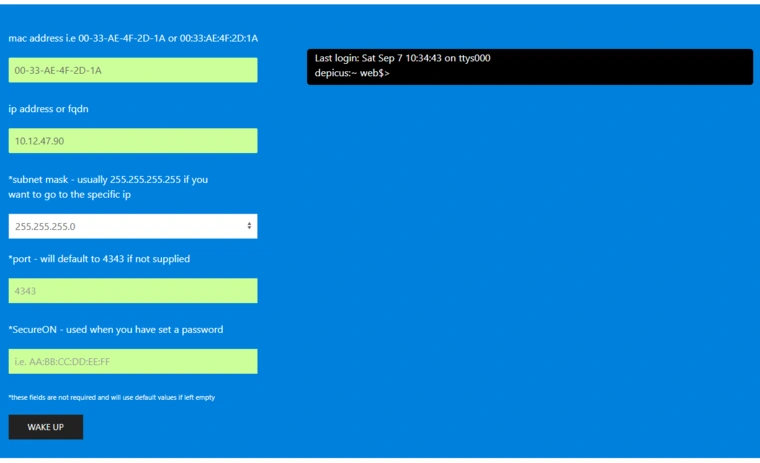Screen dimensions: 760x463
Task: Open the subnet mask dropdown
Action: pos(133,226)
